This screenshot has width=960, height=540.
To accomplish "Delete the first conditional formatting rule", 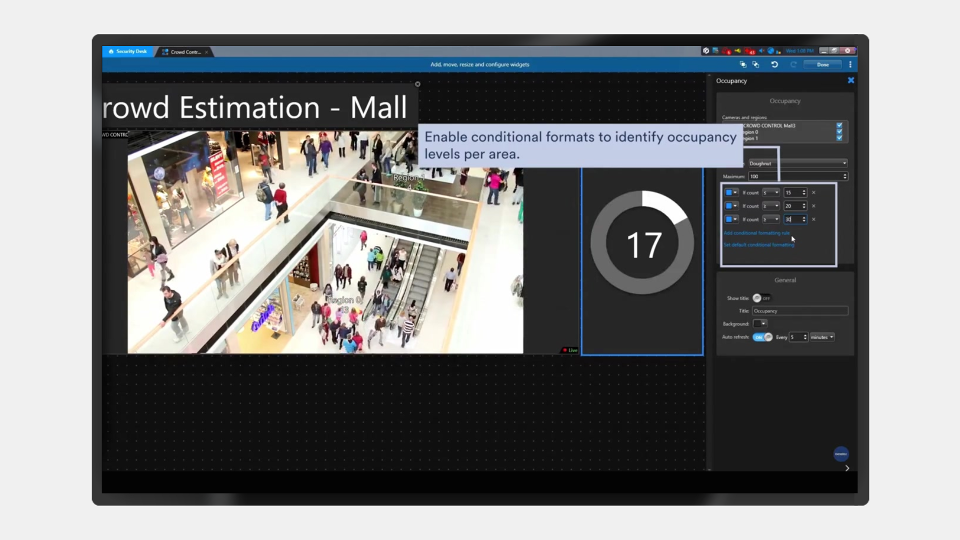I will coord(813,192).
